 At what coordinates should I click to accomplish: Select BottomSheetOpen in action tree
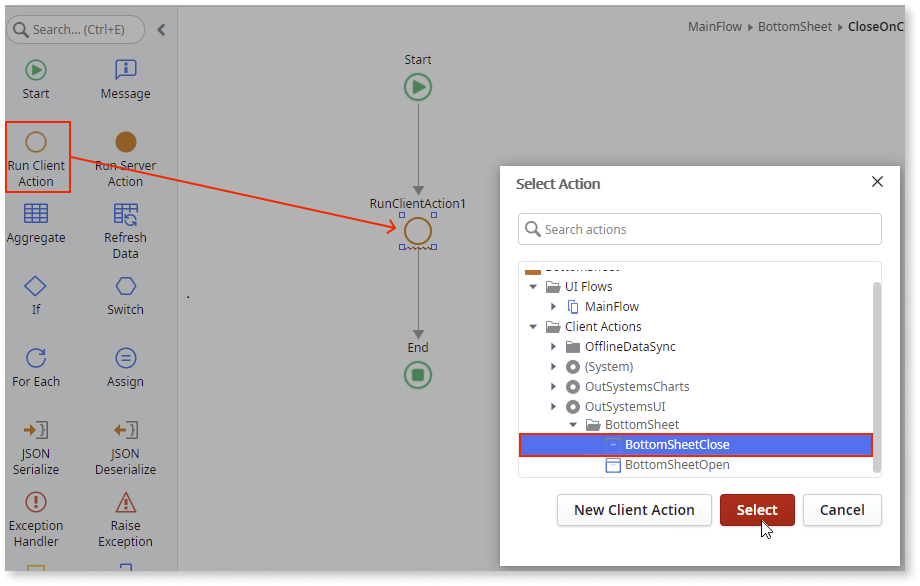point(676,465)
